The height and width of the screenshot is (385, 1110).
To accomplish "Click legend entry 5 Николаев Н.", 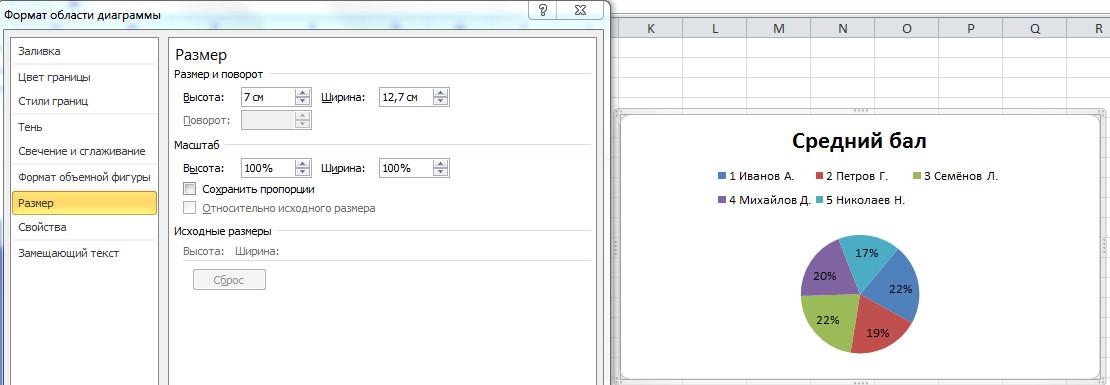I will coord(860,200).
